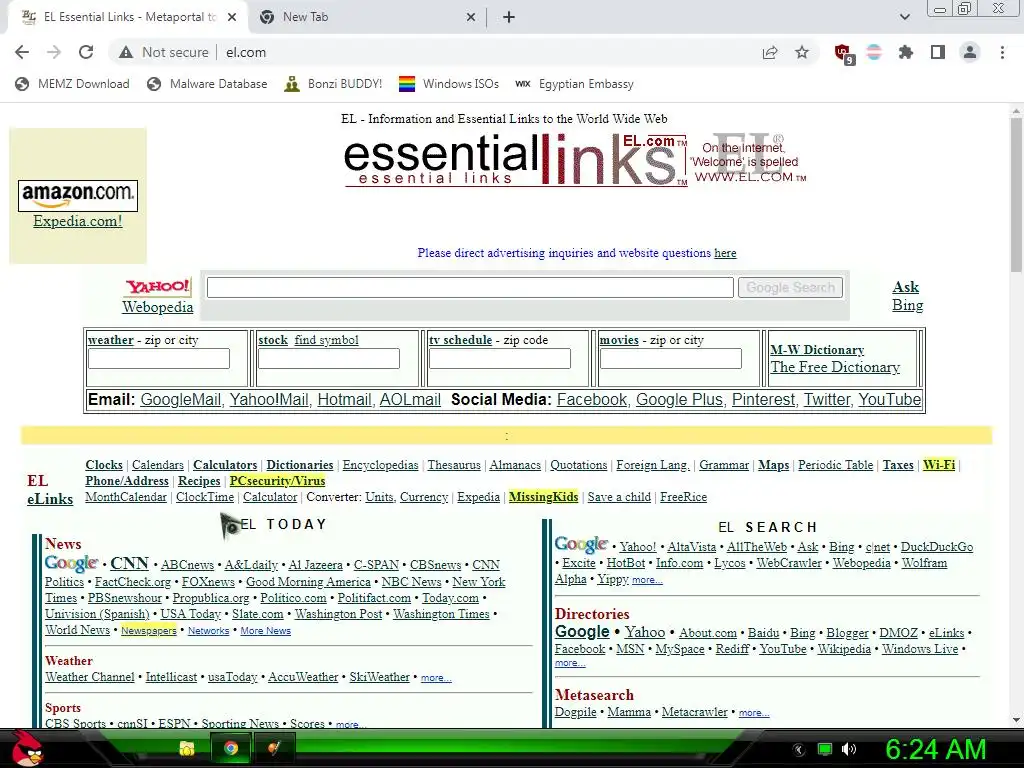
Task: Open the highlighted PCsecurity/Virus link
Action: coord(278,481)
